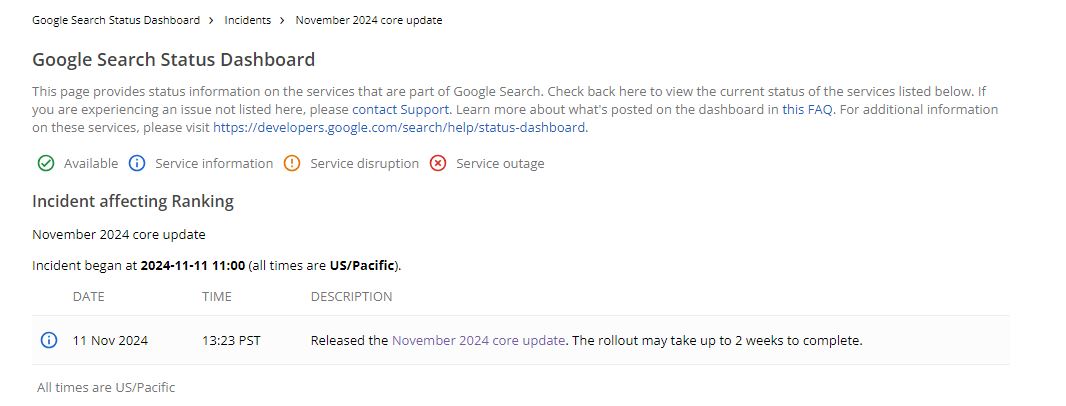Image resolution: width=1066 pixels, height=406 pixels.
Task: Click the DESCRIPTION column header
Action: point(351,296)
